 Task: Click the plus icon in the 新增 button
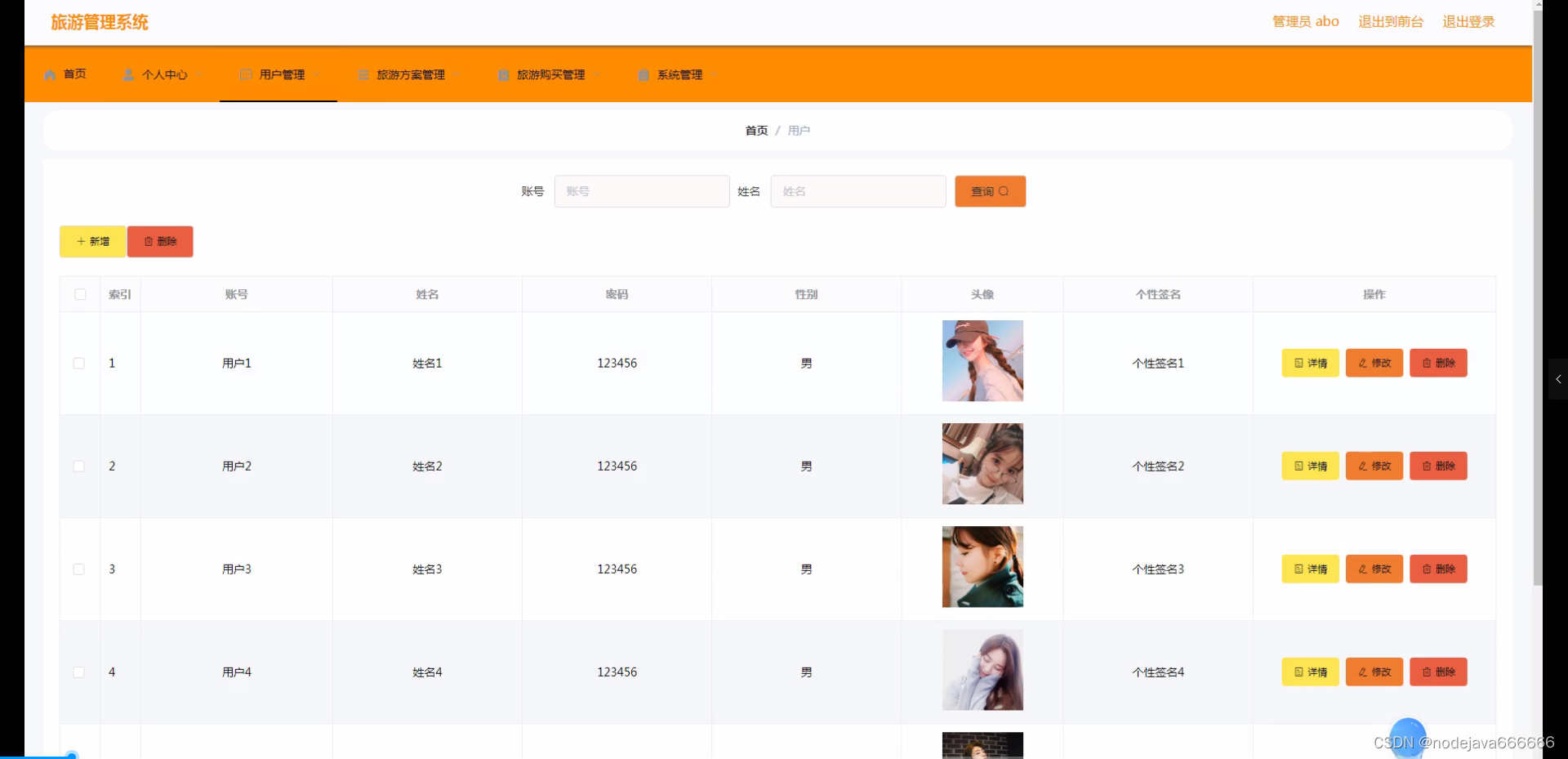pyautogui.click(x=81, y=241)
